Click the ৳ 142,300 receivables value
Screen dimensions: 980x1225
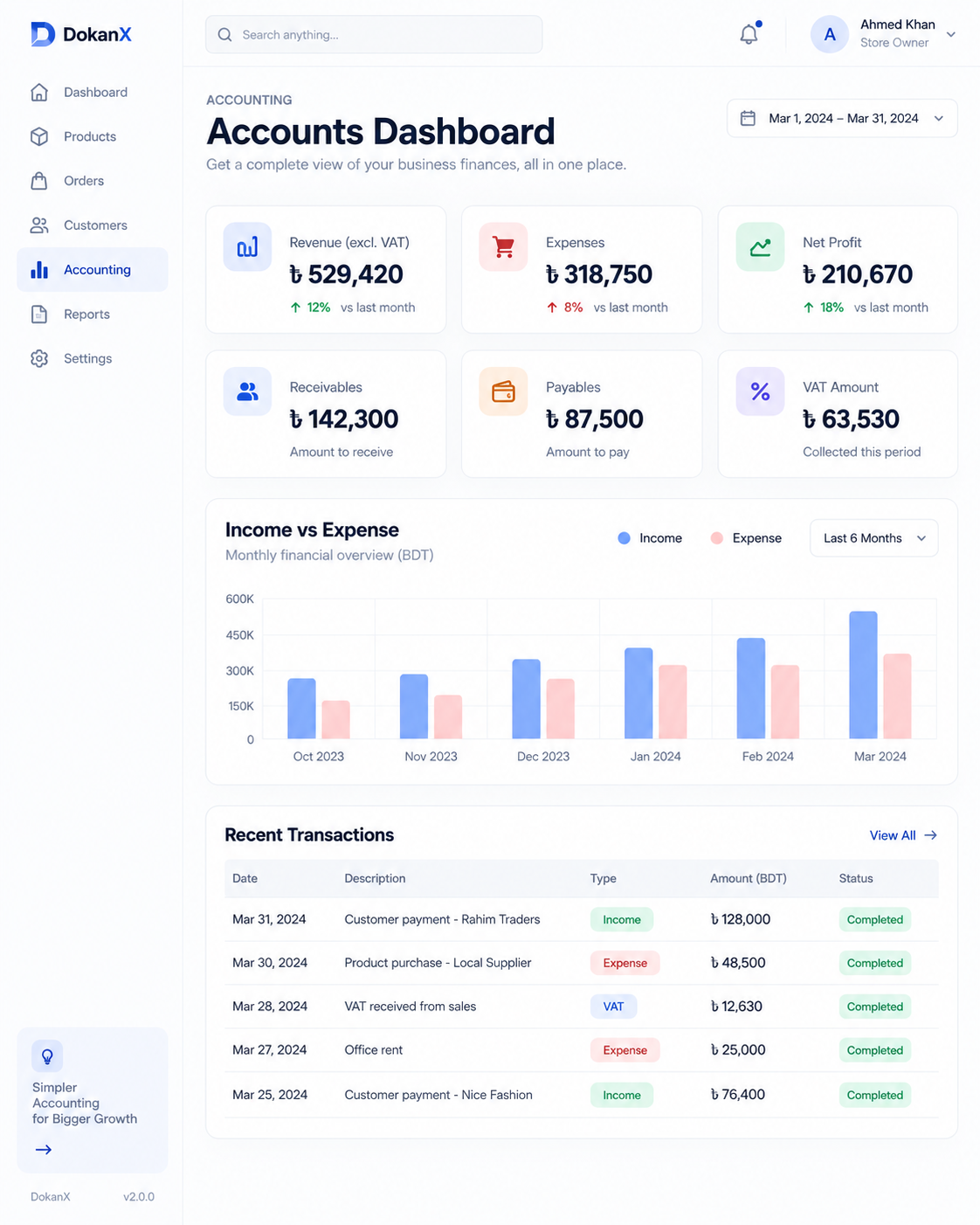344,419
